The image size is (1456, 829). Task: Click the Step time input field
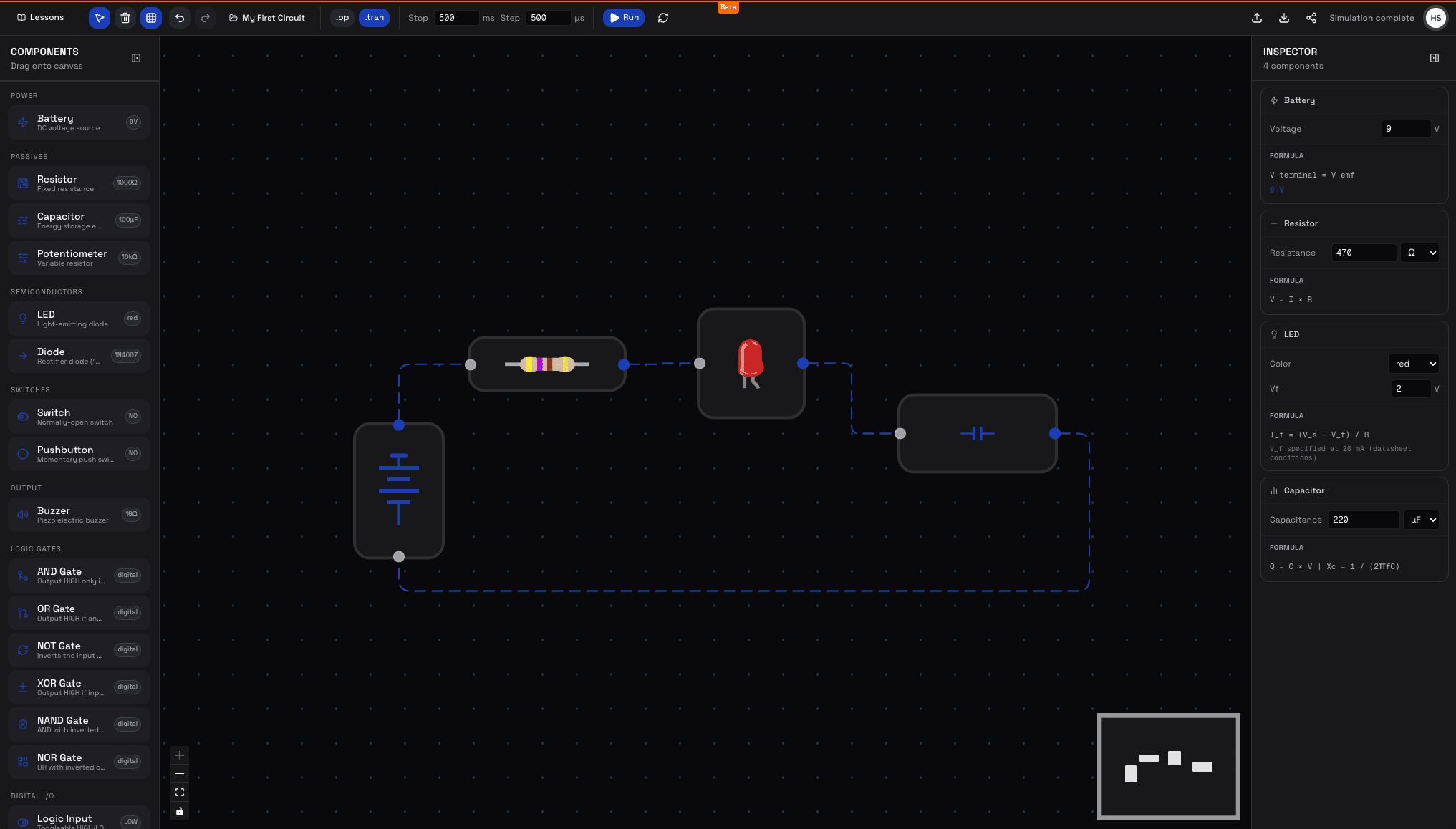(x=548, y=18)
